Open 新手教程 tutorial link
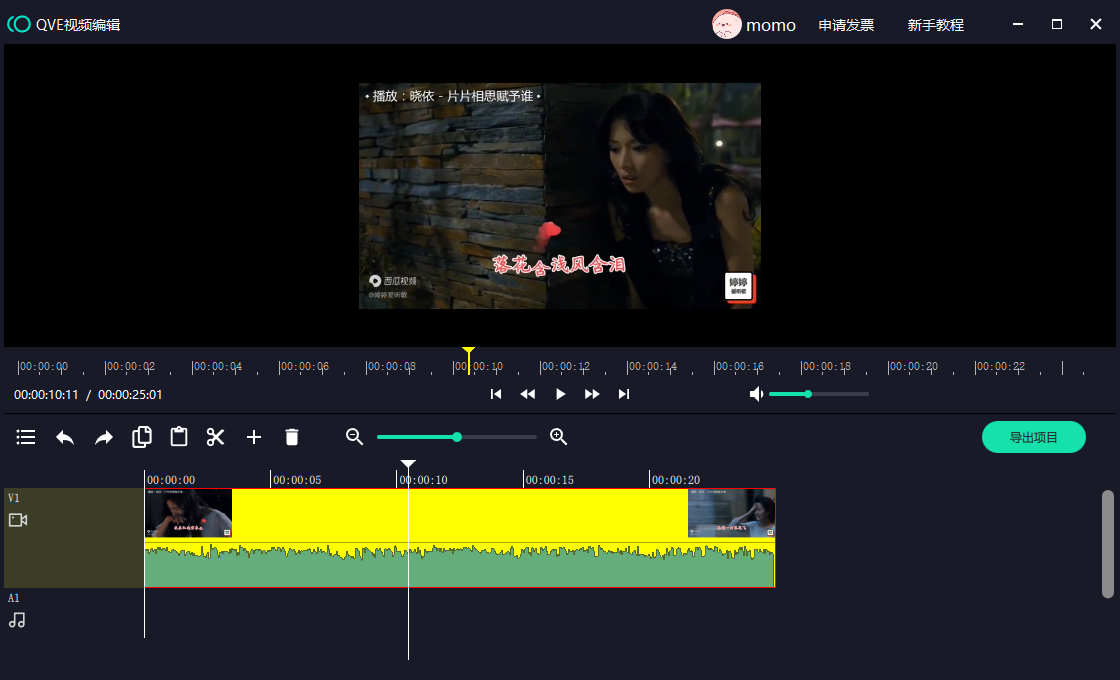Screen dimensions: 1120x680 [935, 25]
